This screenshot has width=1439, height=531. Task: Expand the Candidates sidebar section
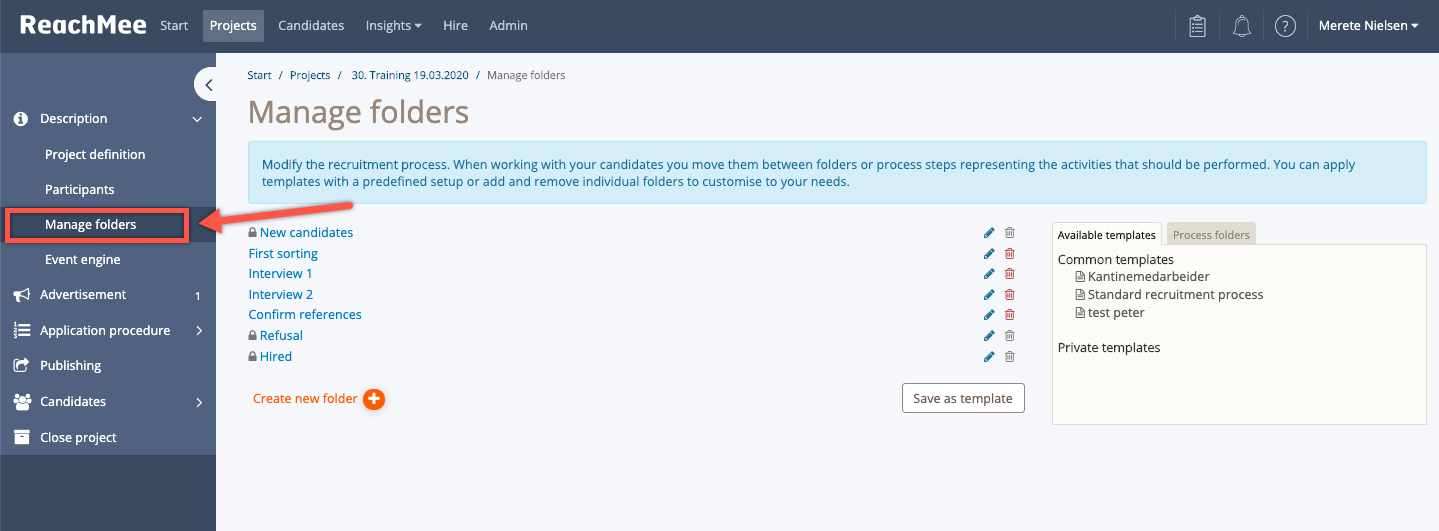pos(108,401)
